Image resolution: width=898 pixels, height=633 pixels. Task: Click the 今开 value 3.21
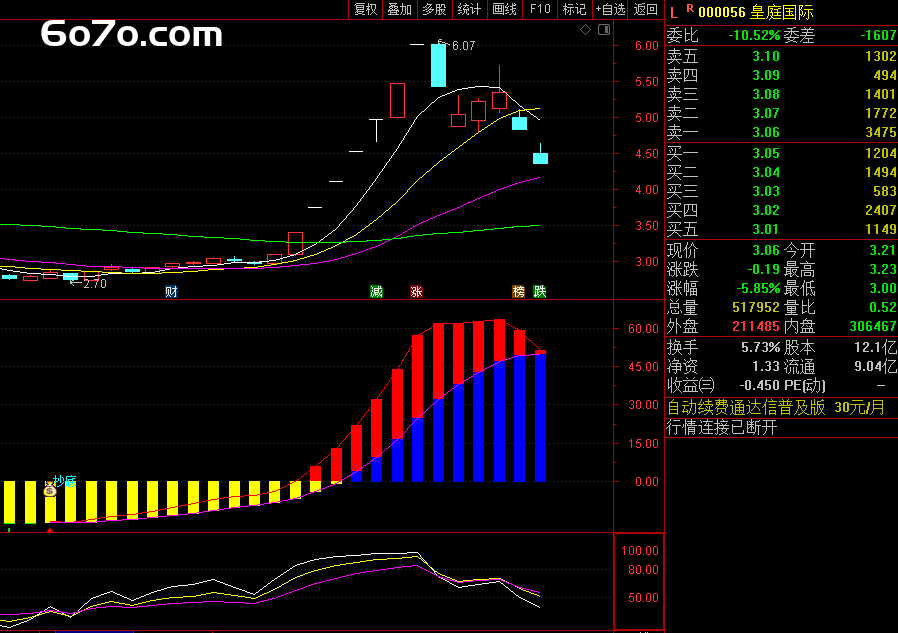pyautogui.click(x=883, y=250)
